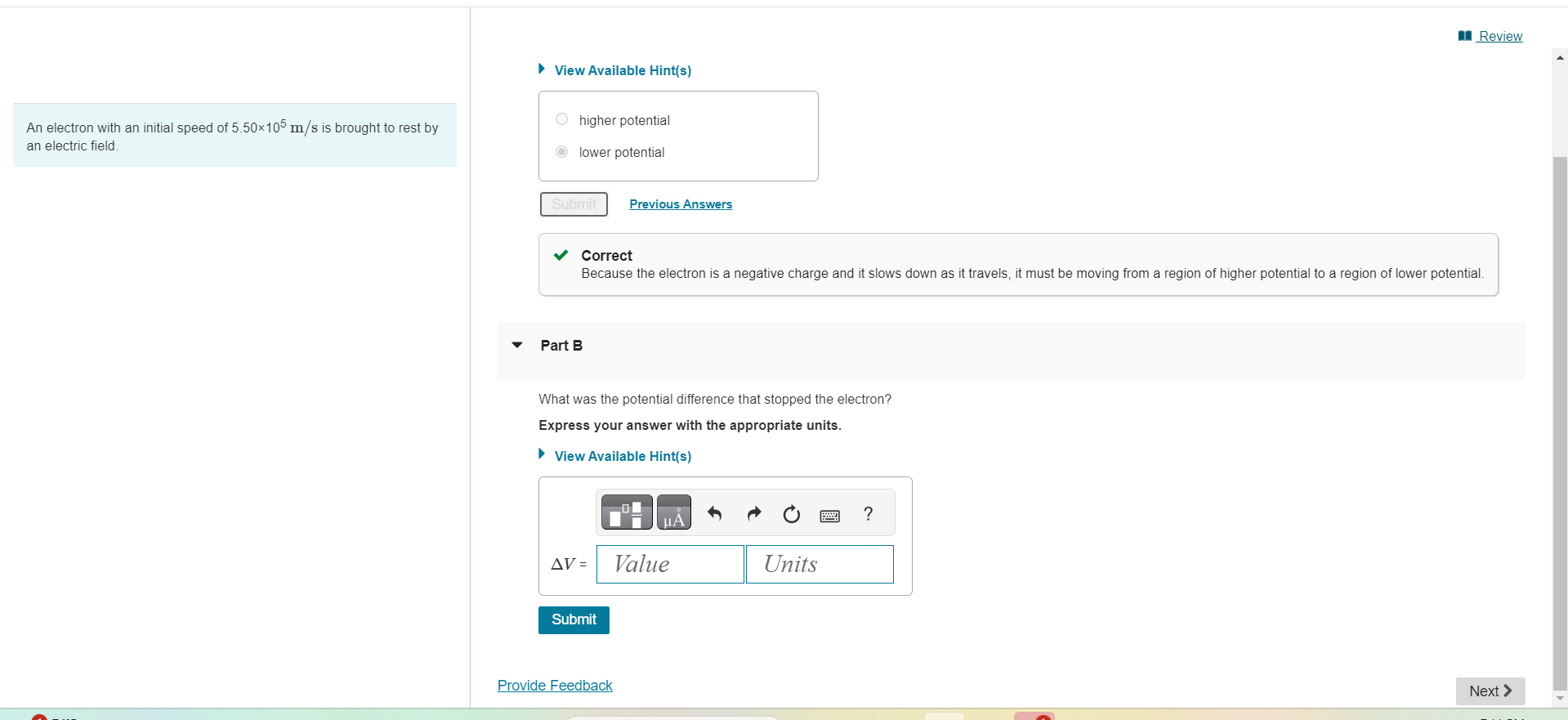The image size is (1568, 720).
Task: Click the scrollbar up arrow
Action: click(x=1560, y=57)
